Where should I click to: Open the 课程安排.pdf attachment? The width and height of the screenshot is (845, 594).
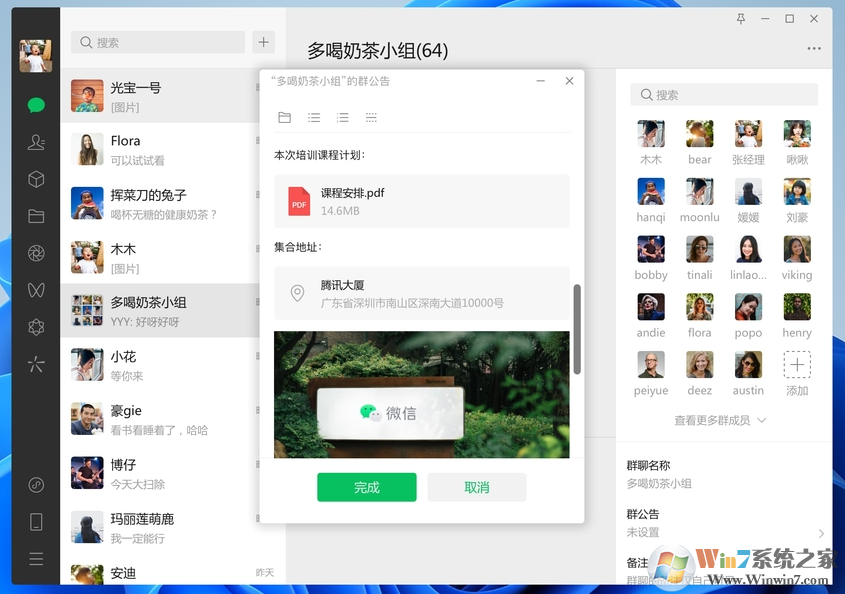[421, 201]
